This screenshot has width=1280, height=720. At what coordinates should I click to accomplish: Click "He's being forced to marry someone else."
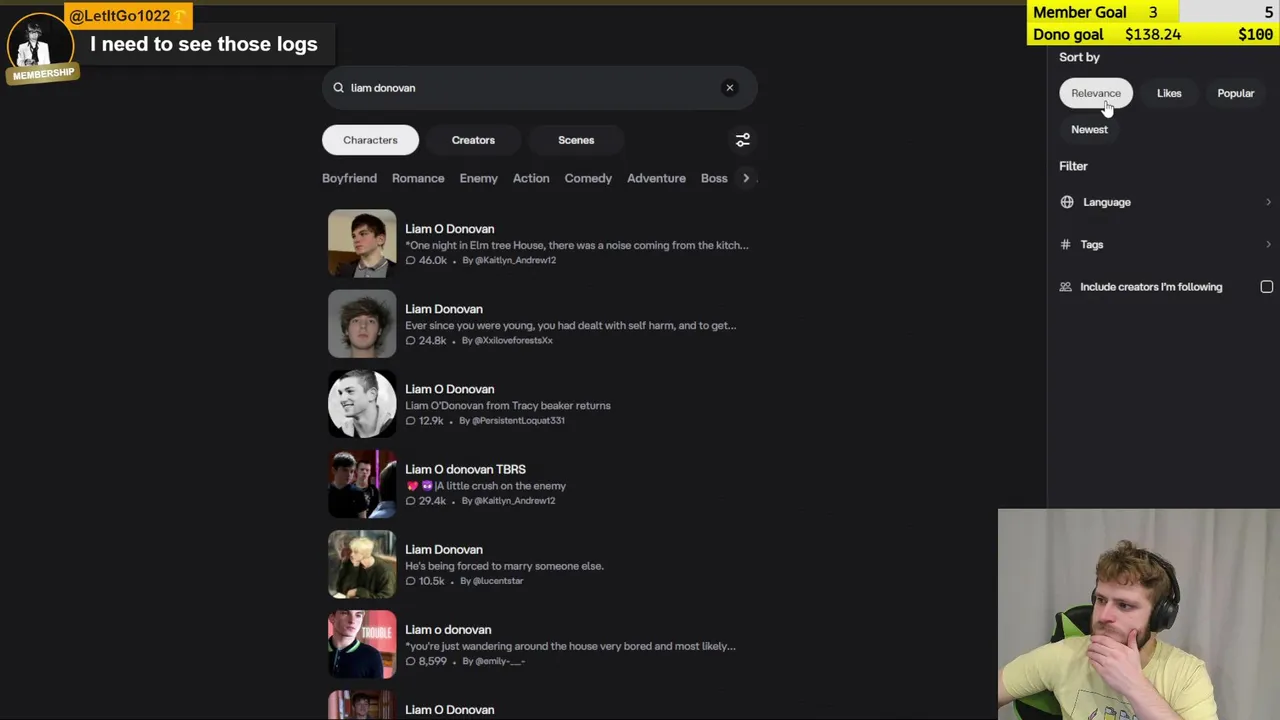coord(504,566)
